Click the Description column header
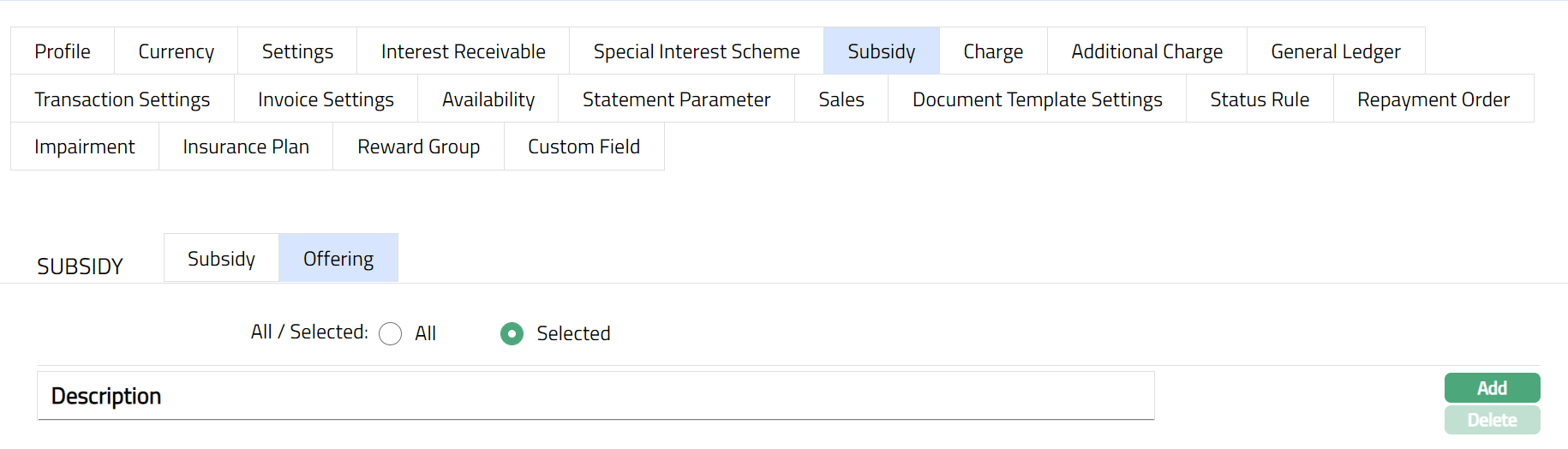Image resolution: width=1568 pixels, height=449 pixels. [106, 396]
